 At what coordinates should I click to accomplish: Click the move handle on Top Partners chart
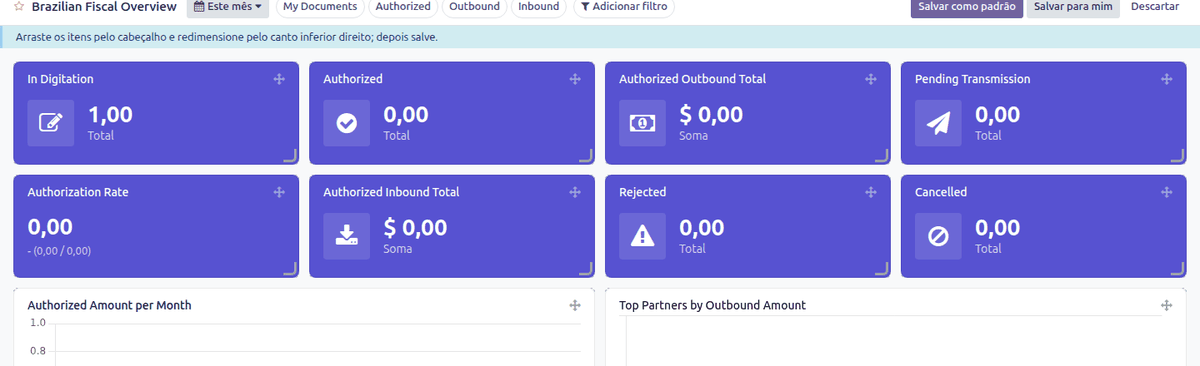1166,305
